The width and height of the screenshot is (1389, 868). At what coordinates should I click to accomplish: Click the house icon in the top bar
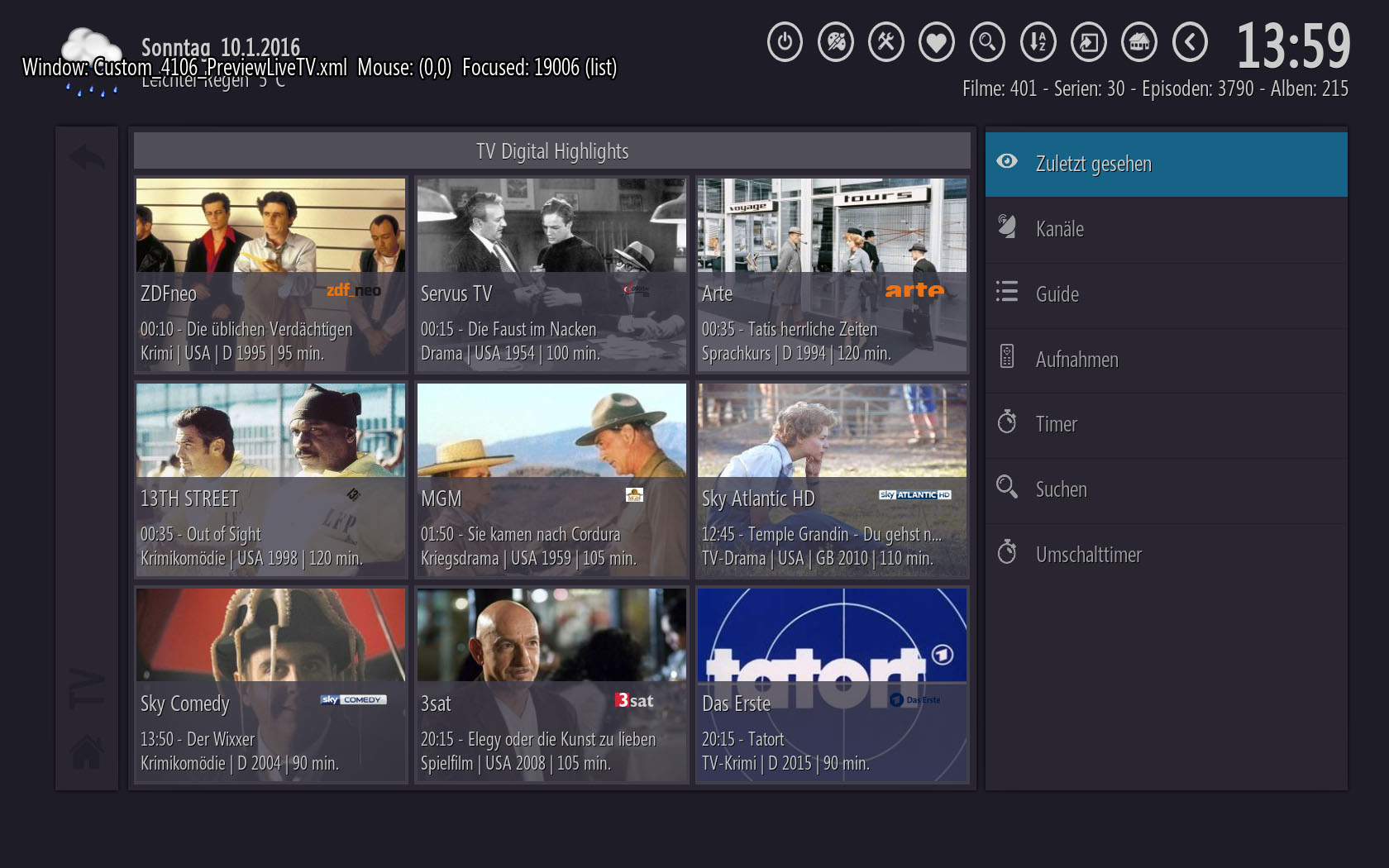click(1139, 42)
